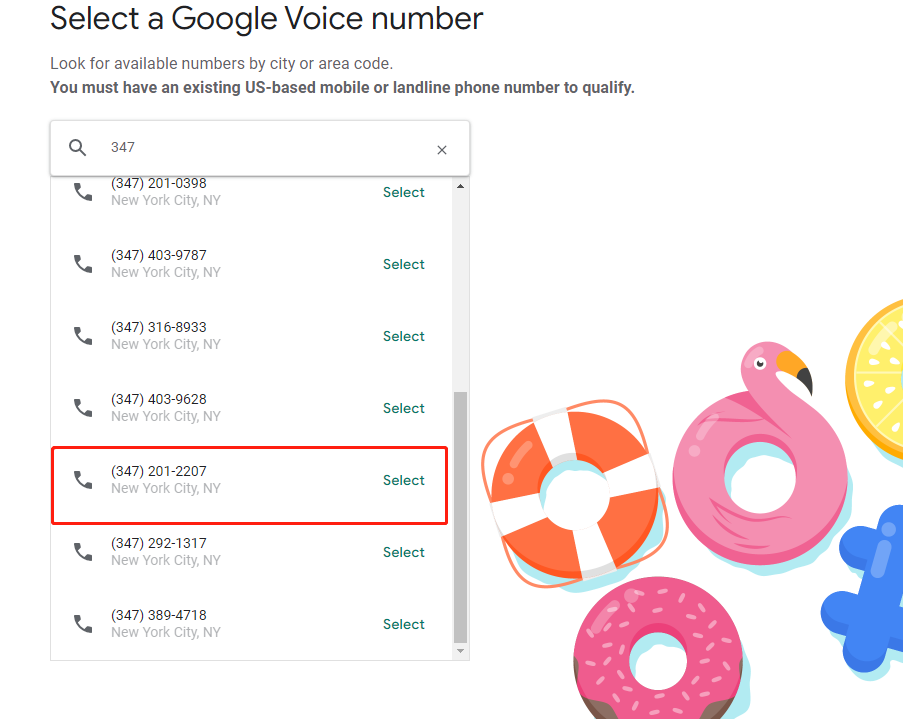Choose Select for (347) 403-9628
Screen dimensions: 903x719
coord(404,408)
